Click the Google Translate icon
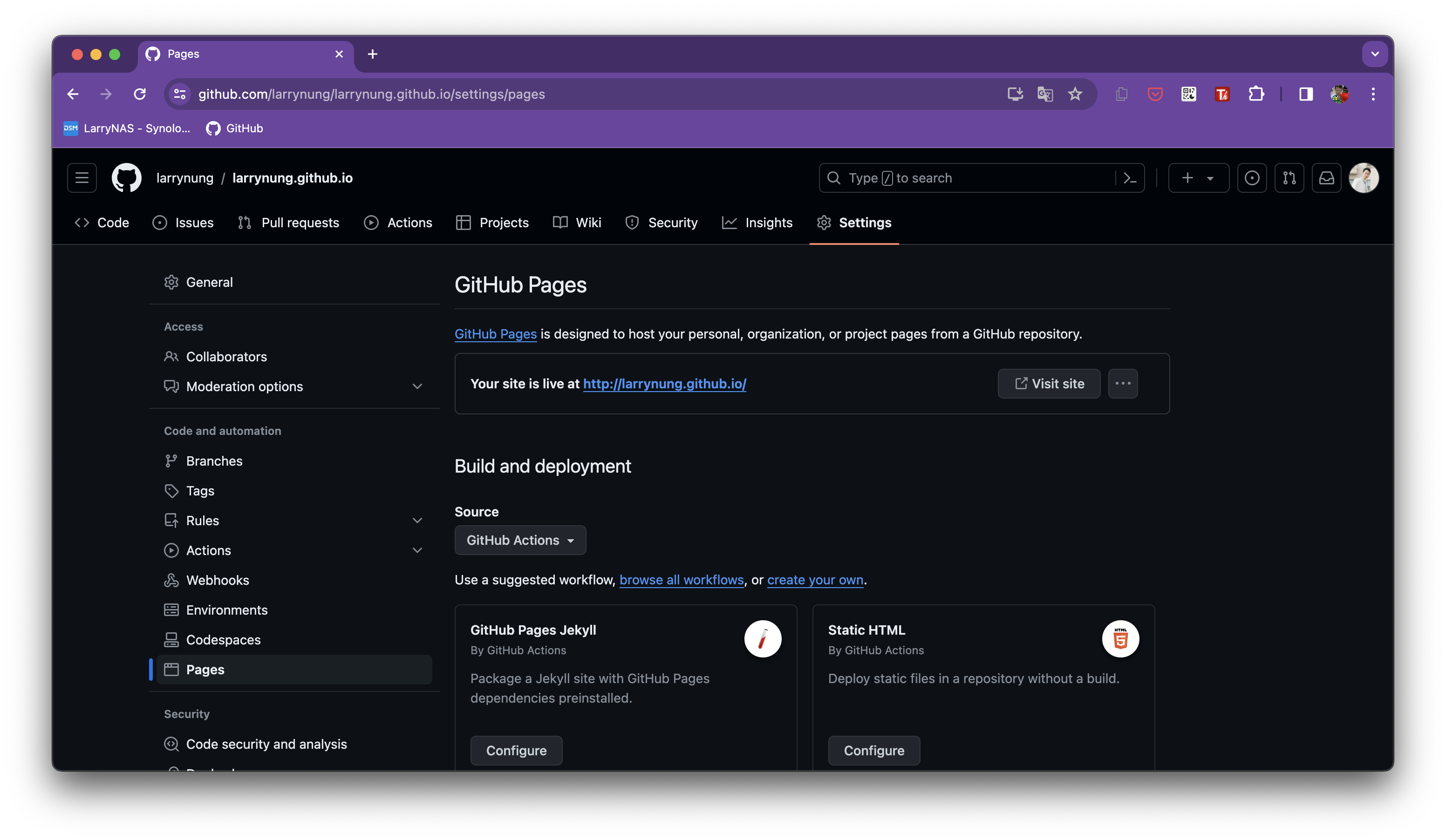The height and width of the screenshot is (840, 1446). [x=1045, y=94]
